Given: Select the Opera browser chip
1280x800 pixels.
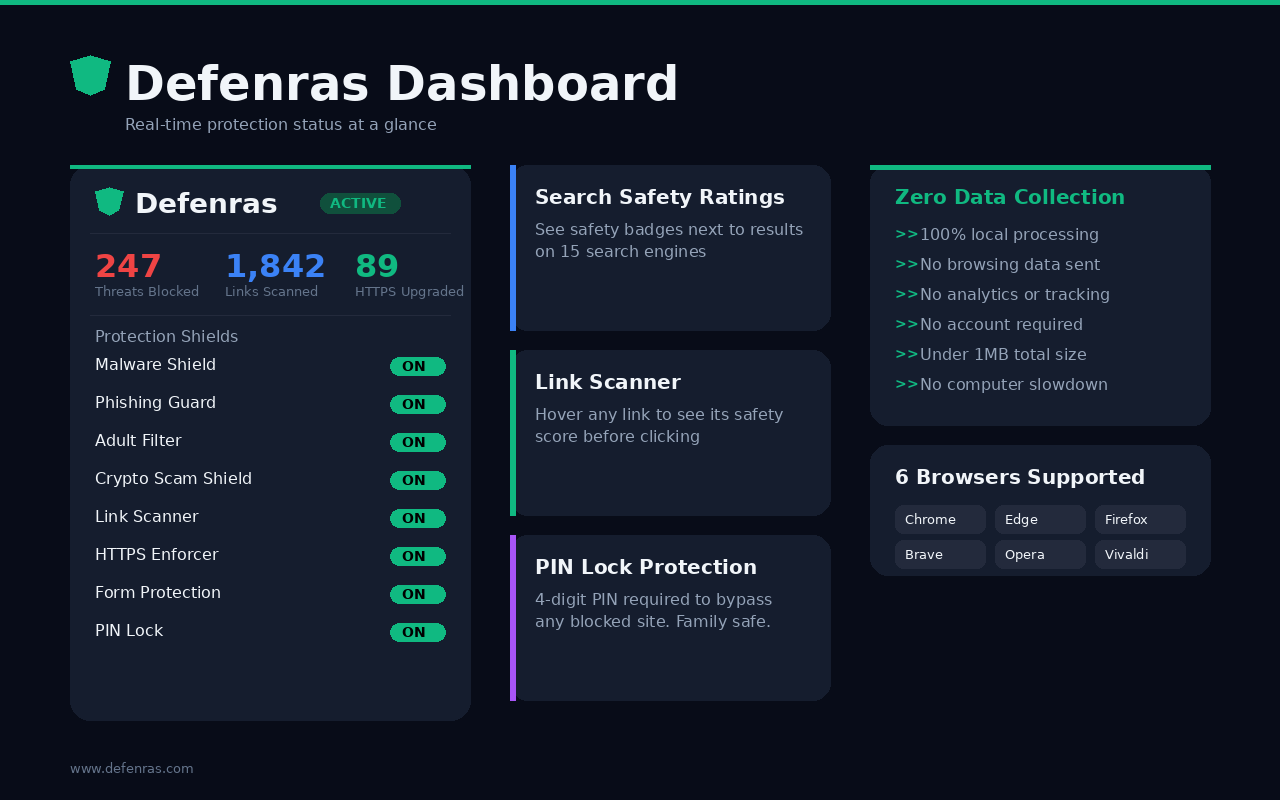Looking at the screenshot, I should [1040, 555].
